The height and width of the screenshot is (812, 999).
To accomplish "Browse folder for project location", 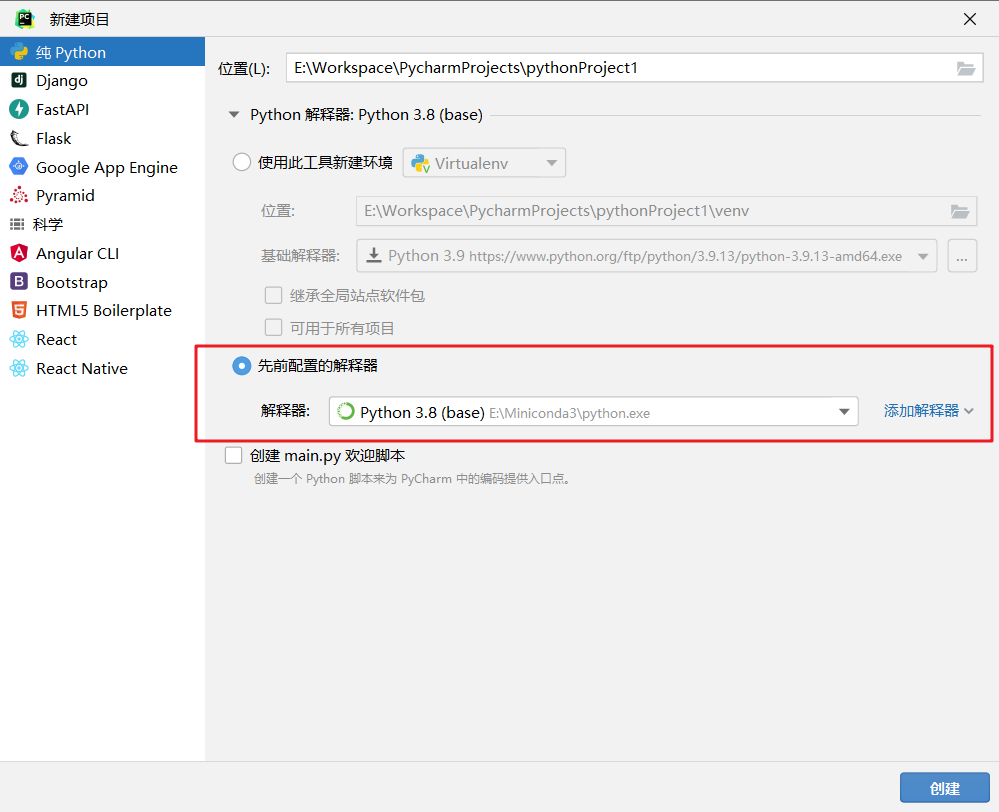I will click(x=966, y=68).
